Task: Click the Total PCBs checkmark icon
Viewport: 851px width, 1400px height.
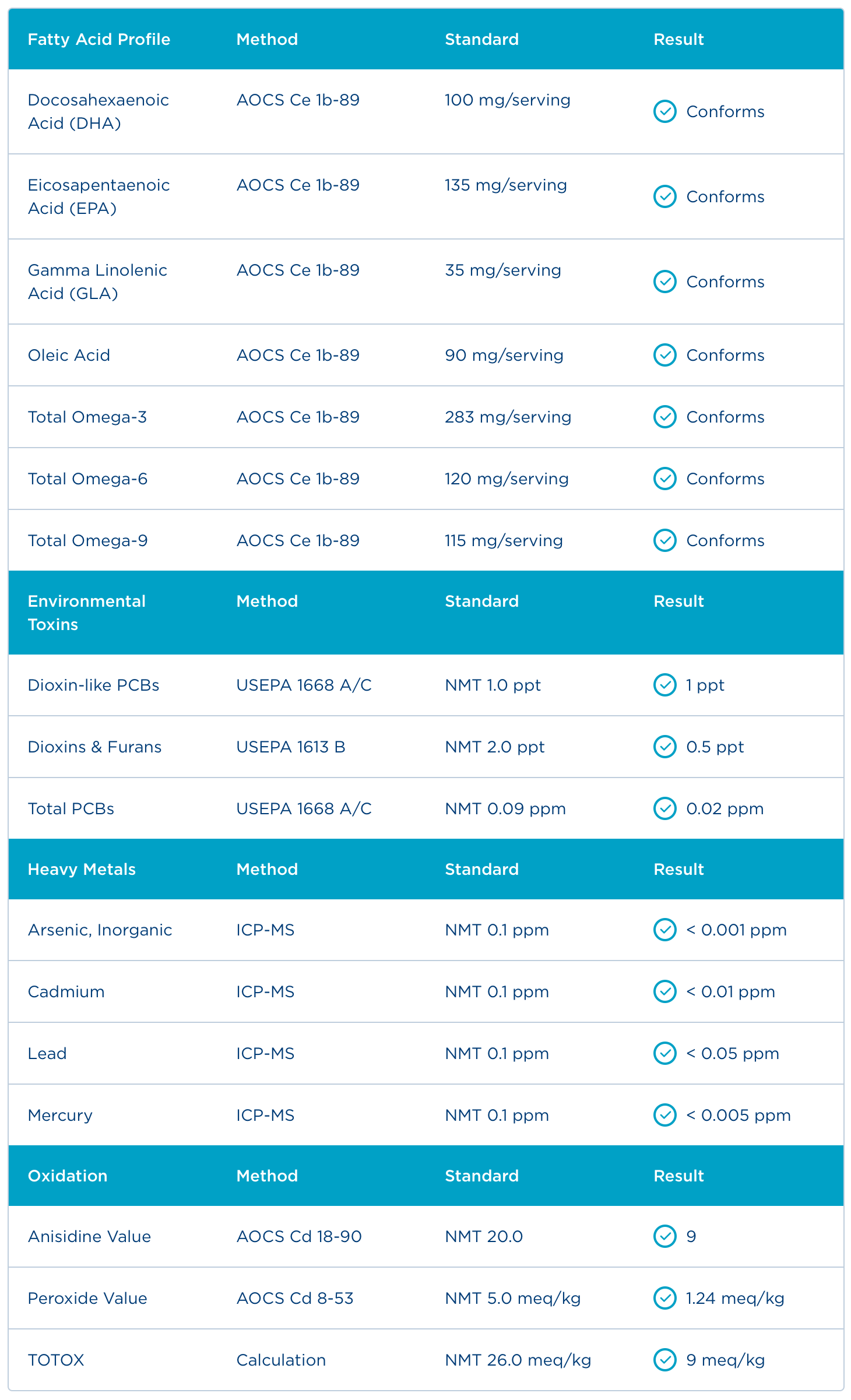Action: (x=664, y=808)
